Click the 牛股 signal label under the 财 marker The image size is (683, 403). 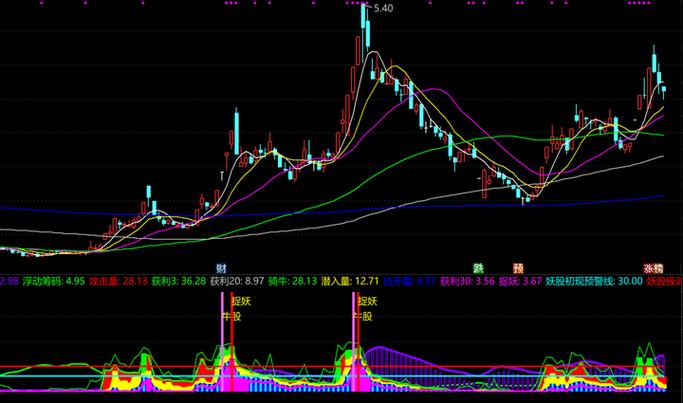pyautogui.click(x=231, y=316)
